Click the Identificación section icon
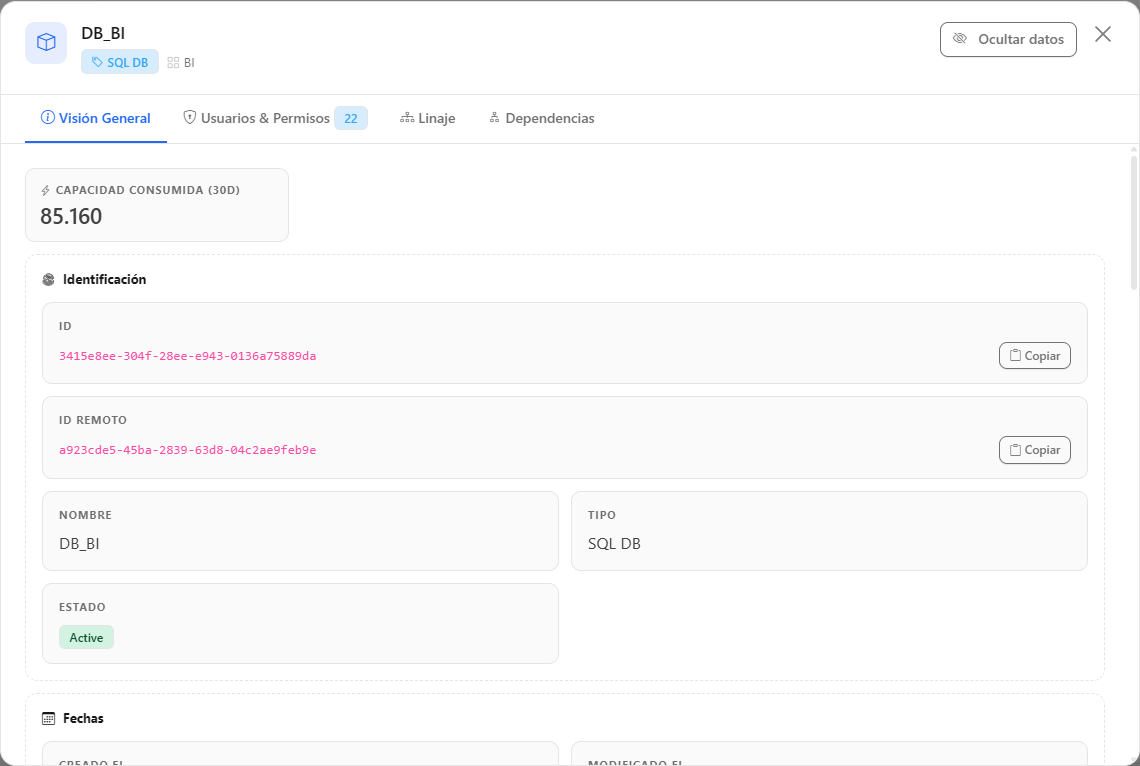The width and height of the screenshot is (1140, 766). tap(49, 280)
